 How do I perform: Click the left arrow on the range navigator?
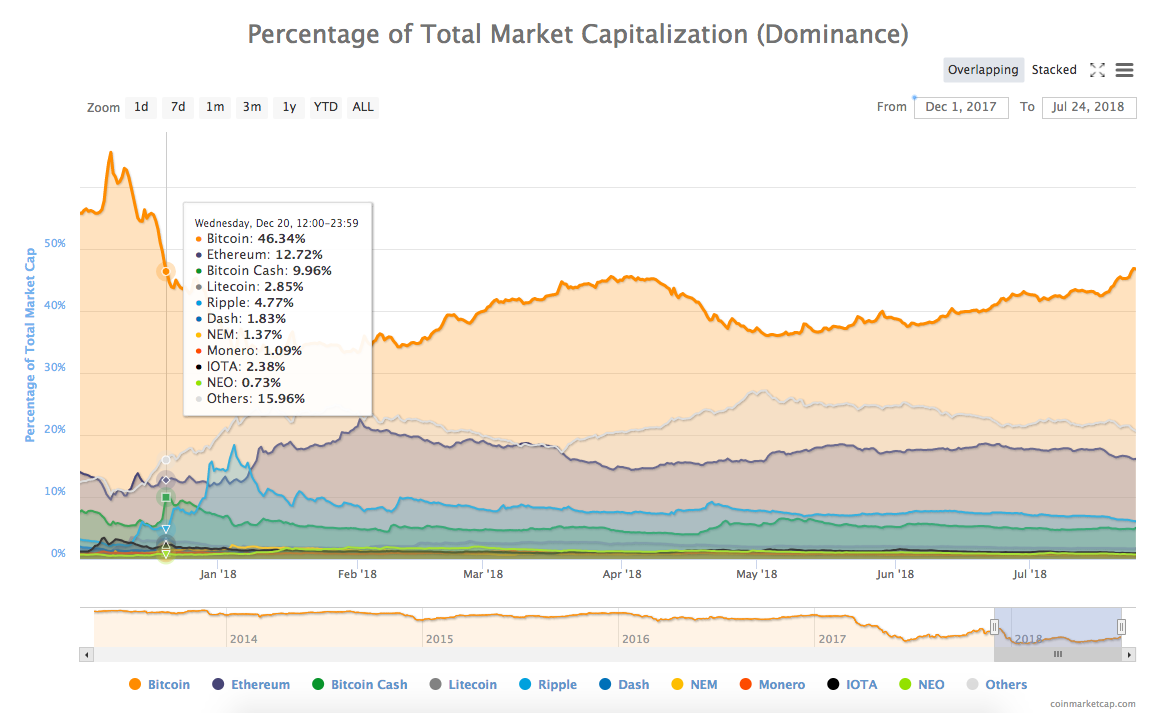click(86, 654)
